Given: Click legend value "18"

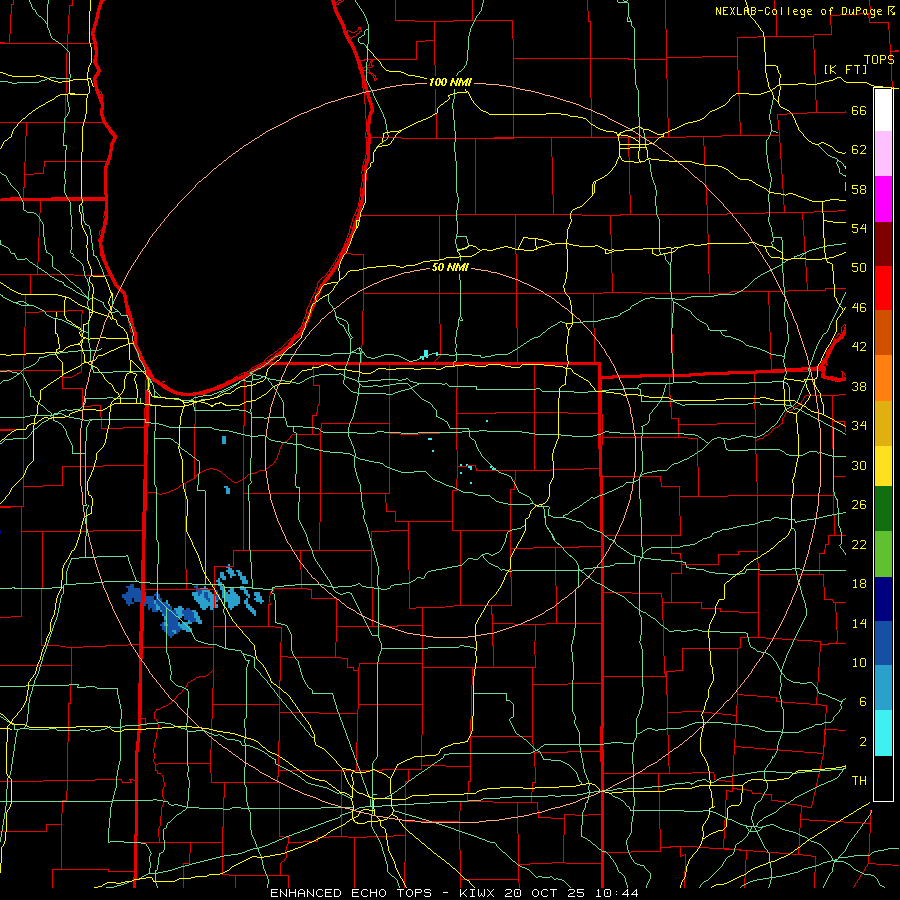Looking at the screenshot, I should pos(859,584).
